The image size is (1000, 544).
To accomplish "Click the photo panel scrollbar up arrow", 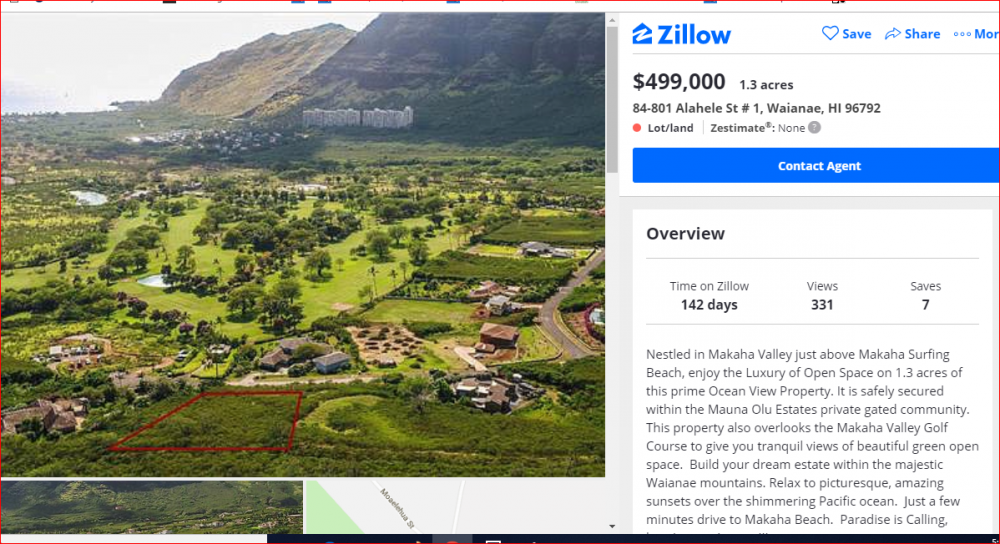I will pyautogui.click(x=612, y=21).
